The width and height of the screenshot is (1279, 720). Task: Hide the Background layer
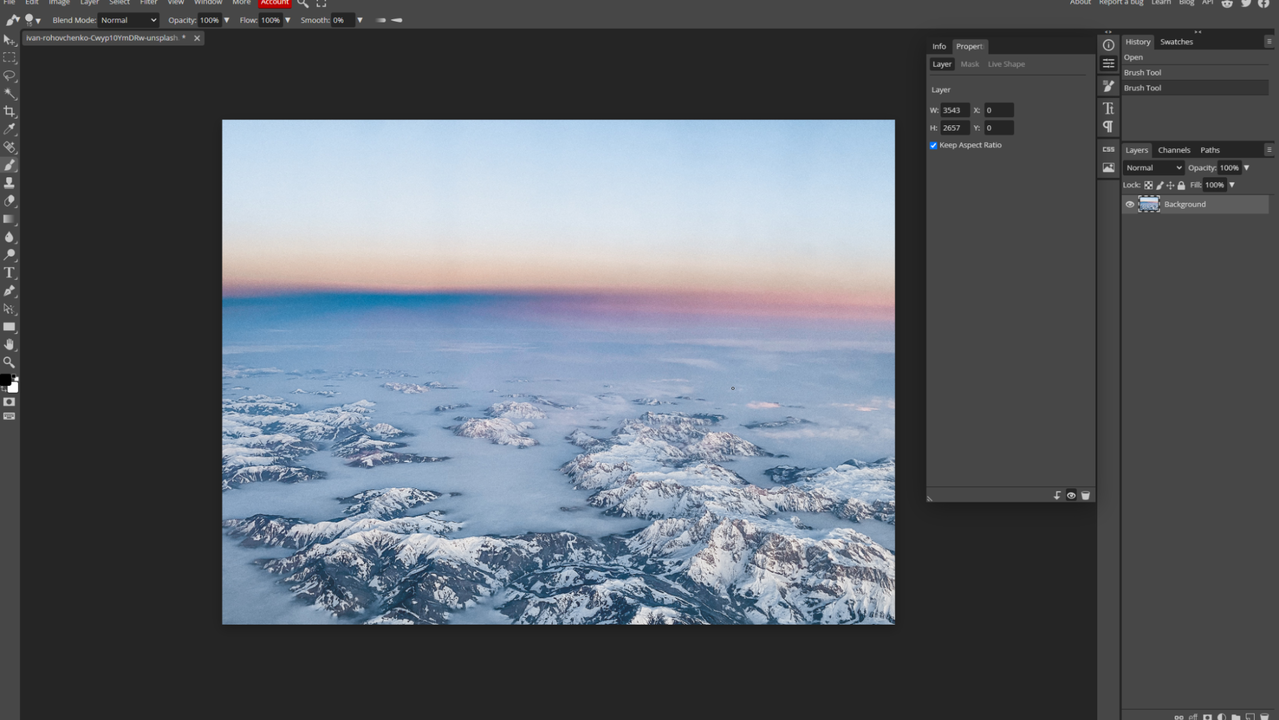1129,204
